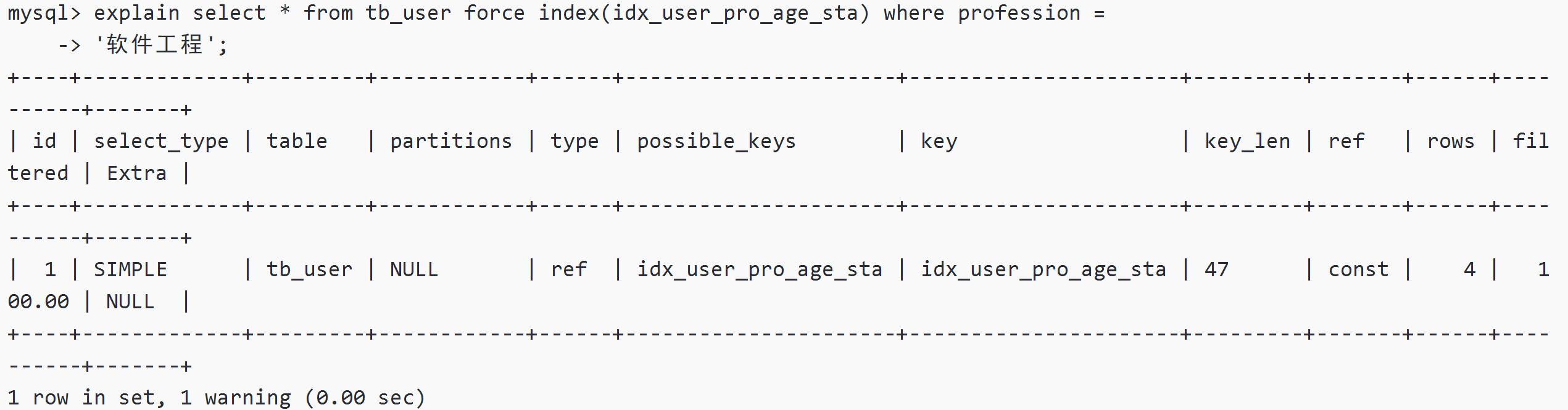The width and height of the screenshot is (1568, 410).
Task: Click the "const" value in ref column
Action: [x=1358, y=269]
